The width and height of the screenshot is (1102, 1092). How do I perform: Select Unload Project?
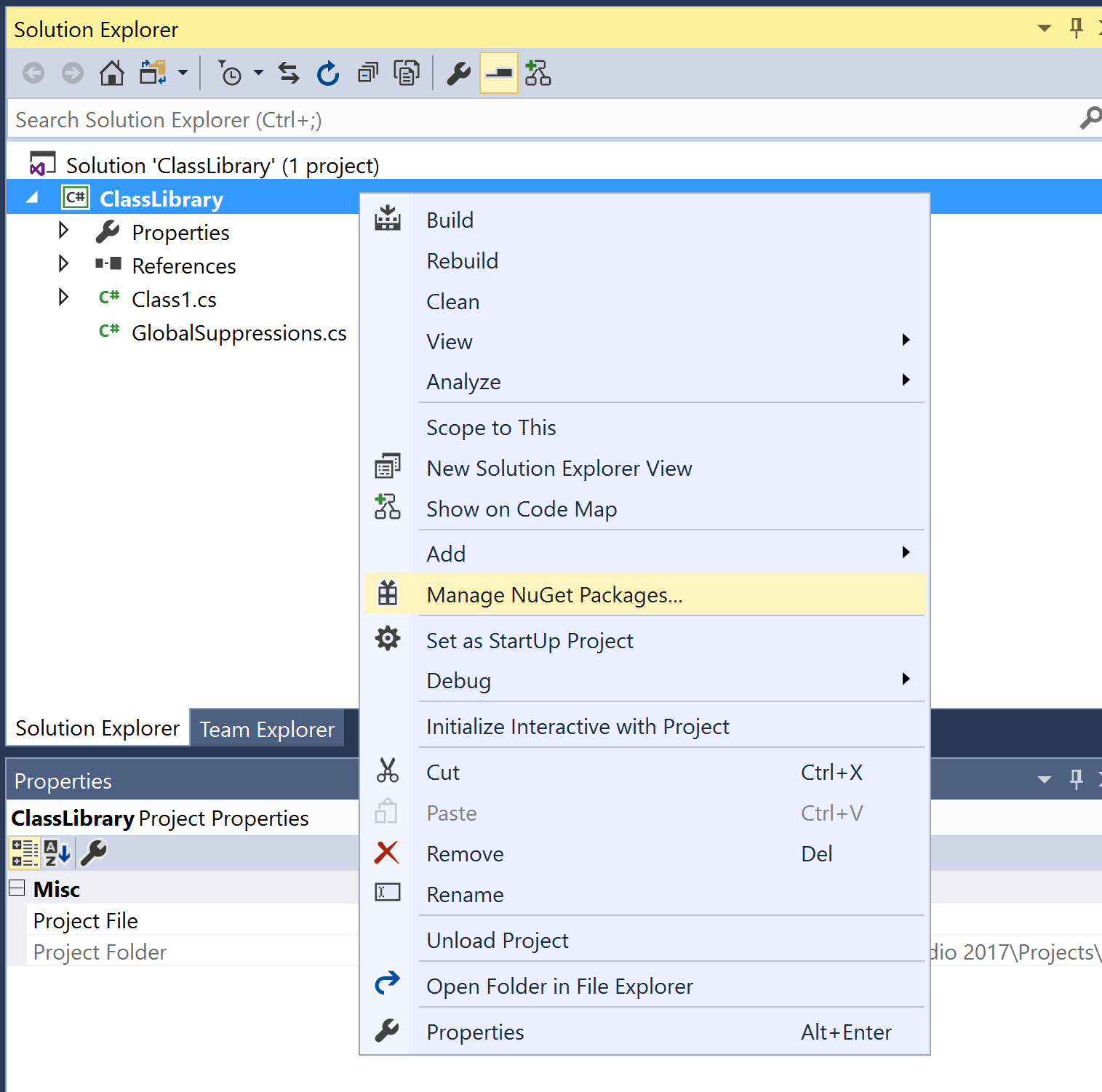645,940
